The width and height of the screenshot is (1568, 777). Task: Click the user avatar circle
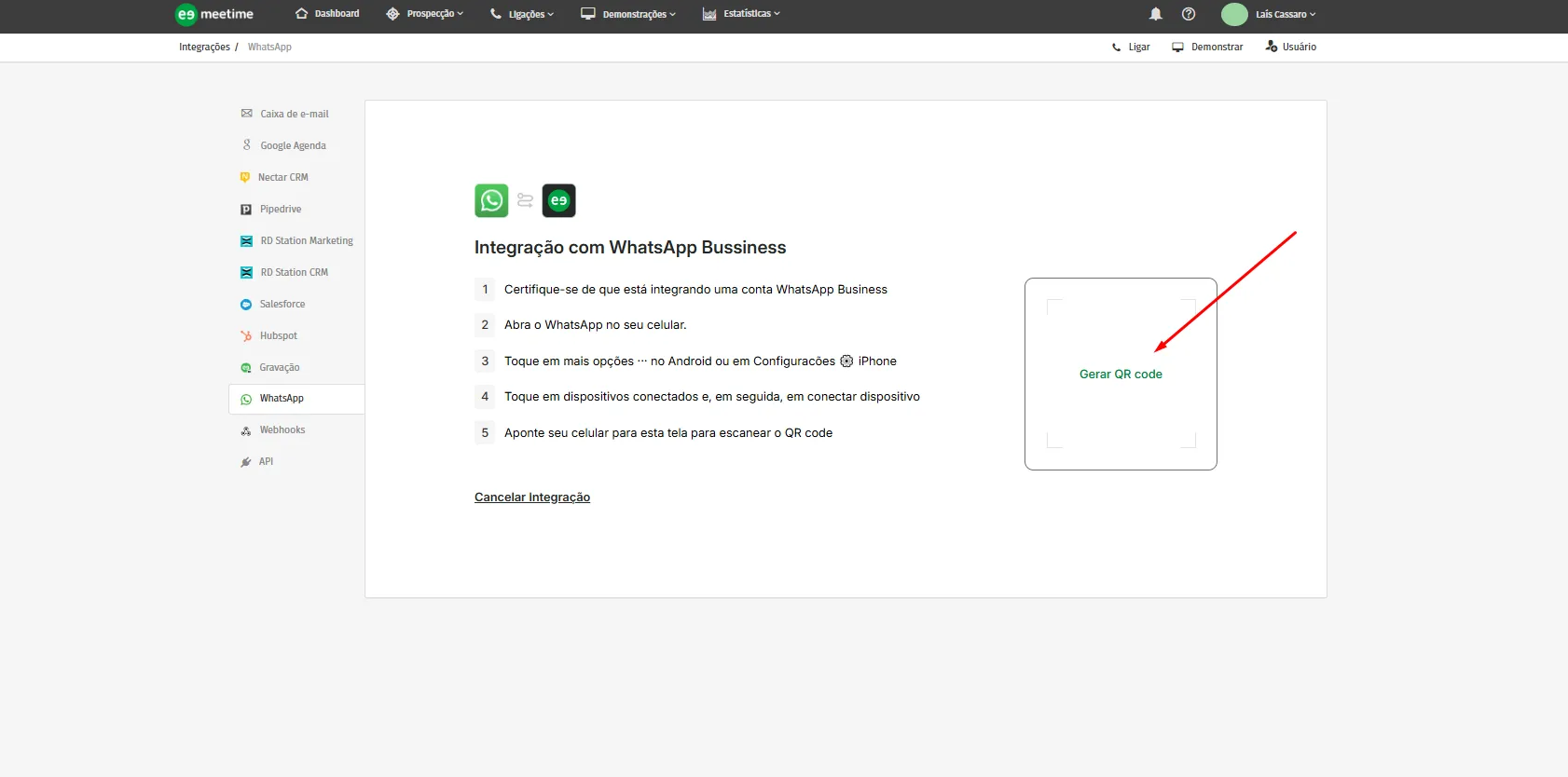click(x=1234, y=14)
